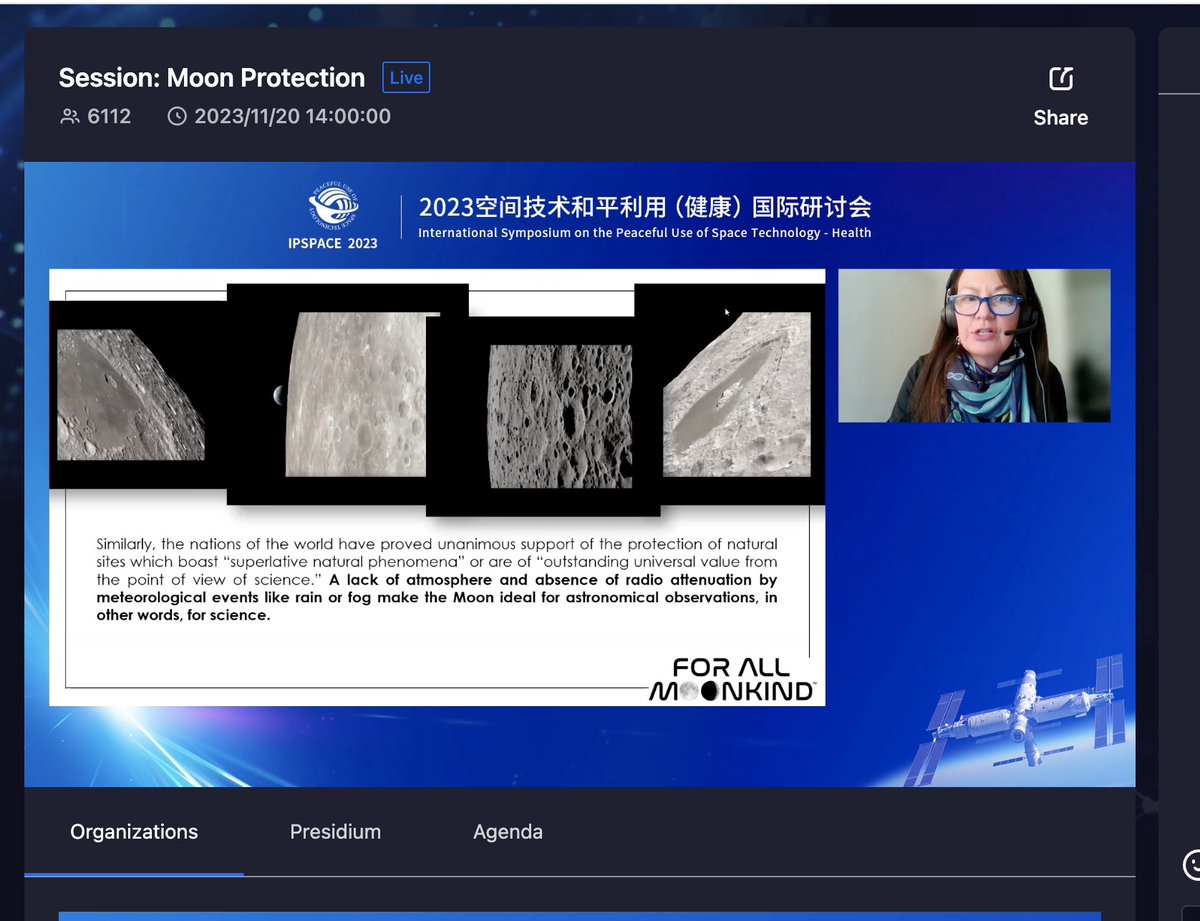The width and height of the screenshot is (1200, 921).
Task: Click the IPSPACE 2023 logo
Action: (334, 217)
